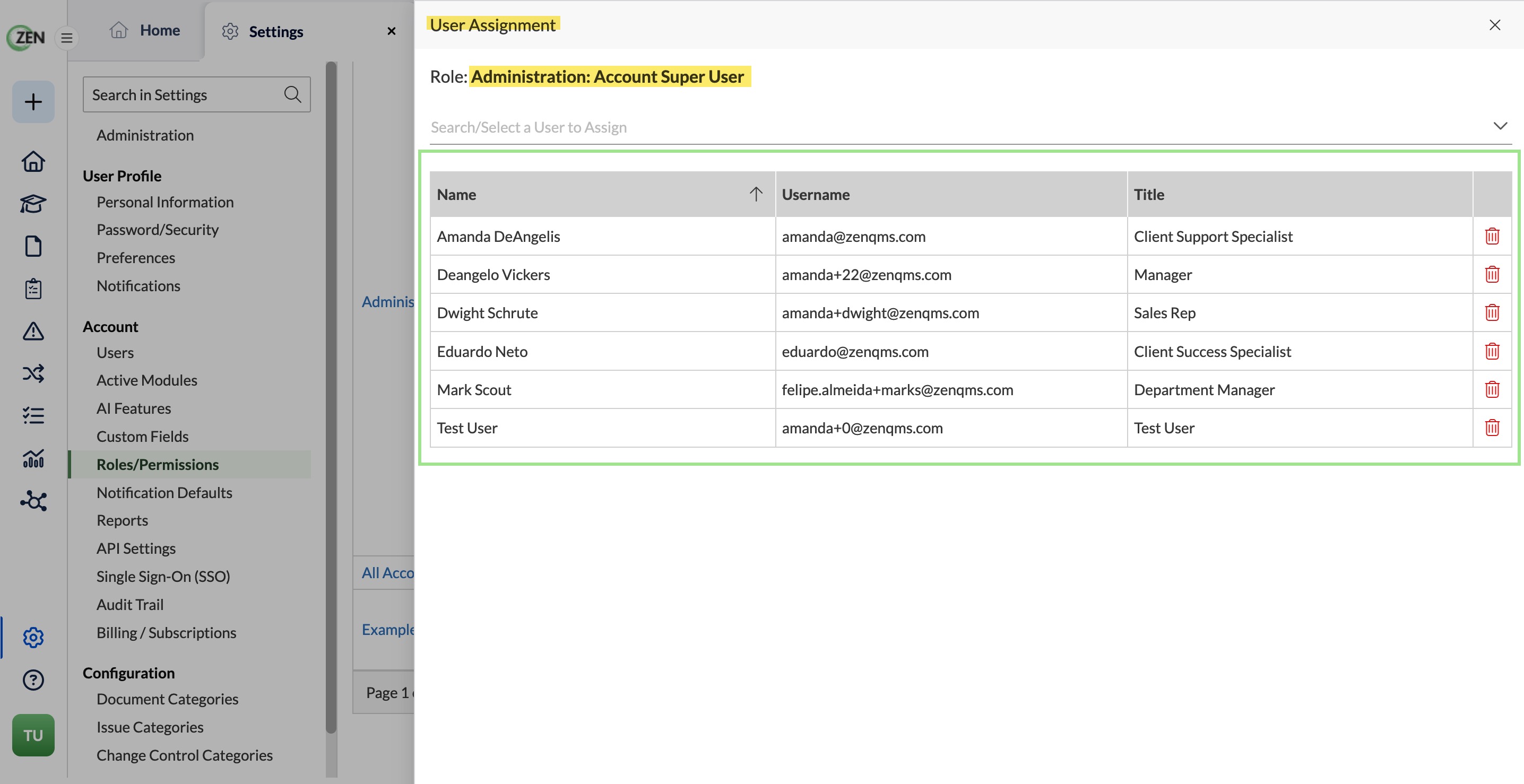Open Preferences settings

(x=135, y=258)
